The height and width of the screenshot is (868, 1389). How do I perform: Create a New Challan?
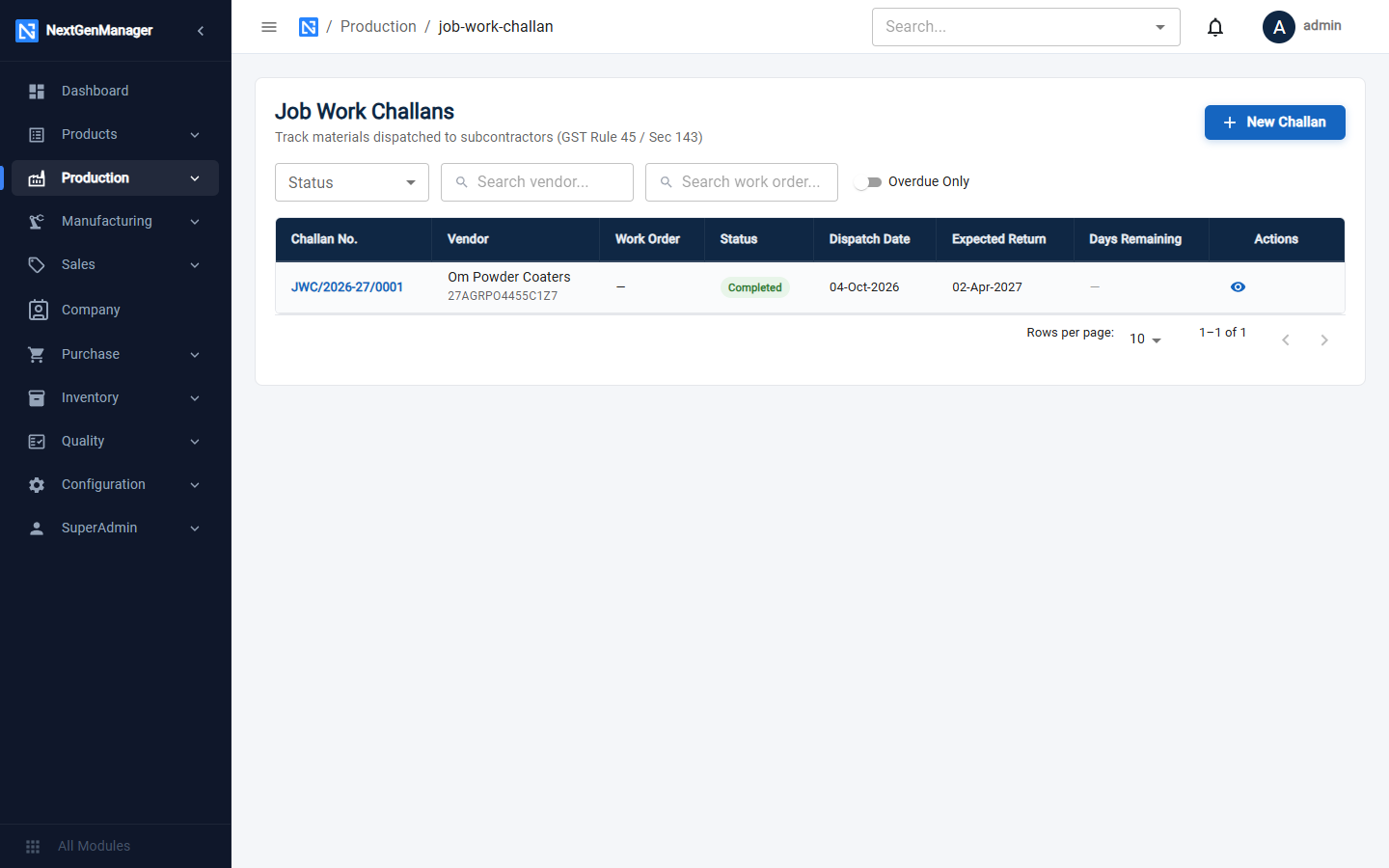(1274, 122)
